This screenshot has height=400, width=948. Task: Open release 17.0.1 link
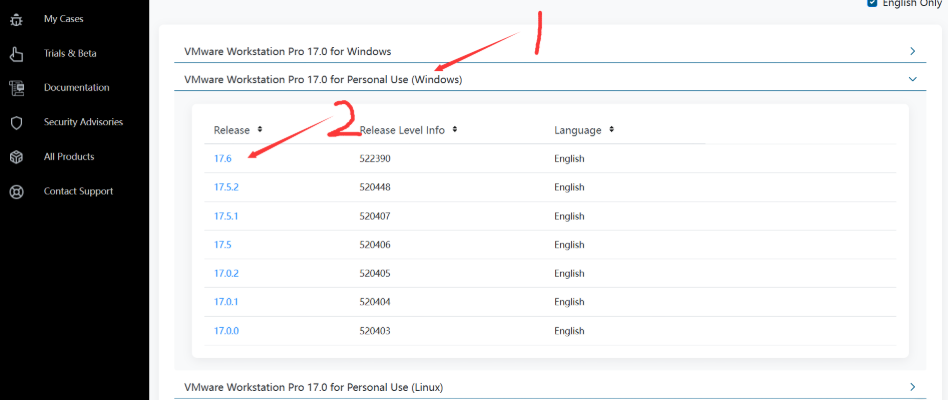pyautogui.click(x=227, y=302)
